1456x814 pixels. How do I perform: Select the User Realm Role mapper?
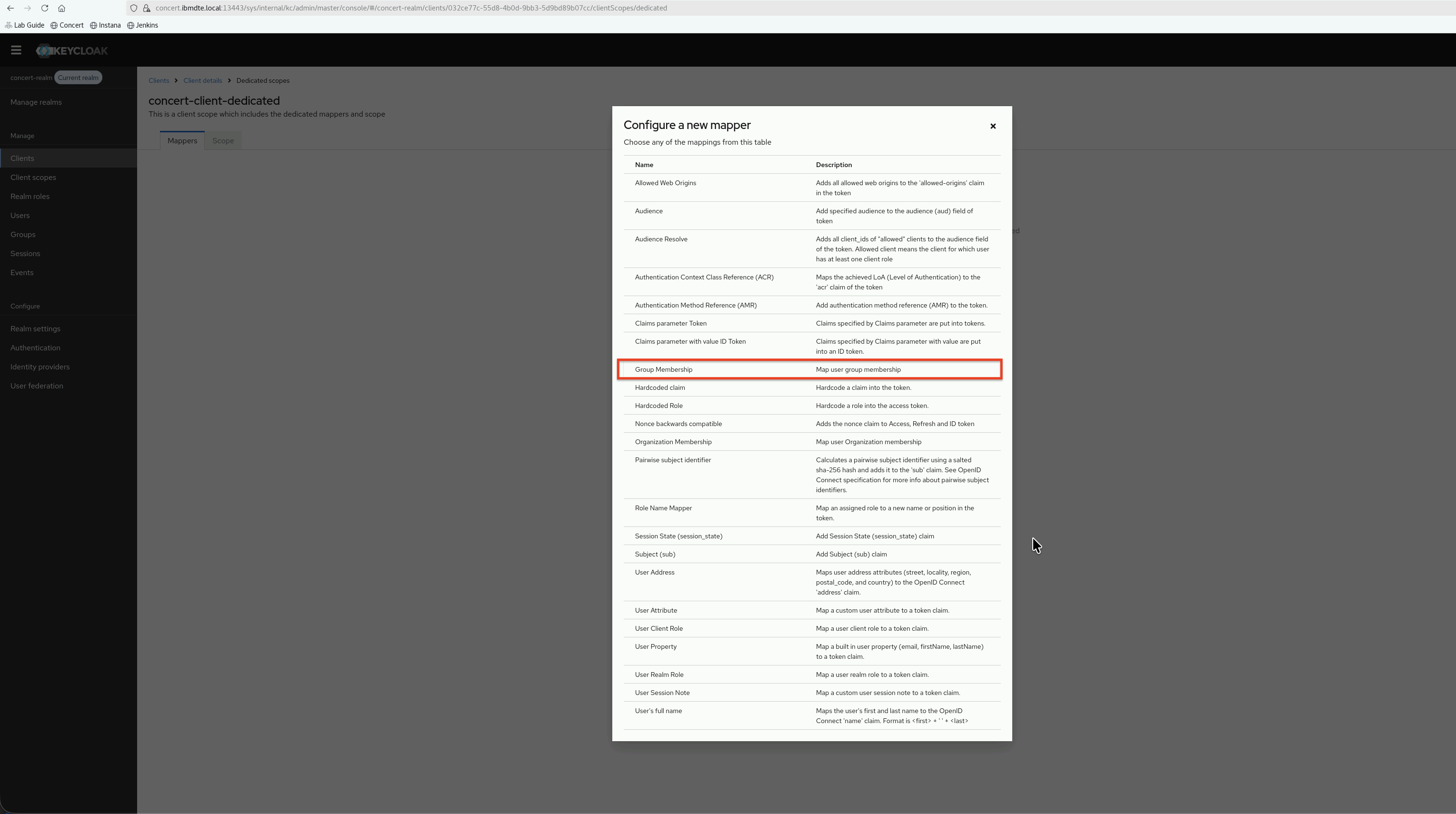tap(812, 675)
